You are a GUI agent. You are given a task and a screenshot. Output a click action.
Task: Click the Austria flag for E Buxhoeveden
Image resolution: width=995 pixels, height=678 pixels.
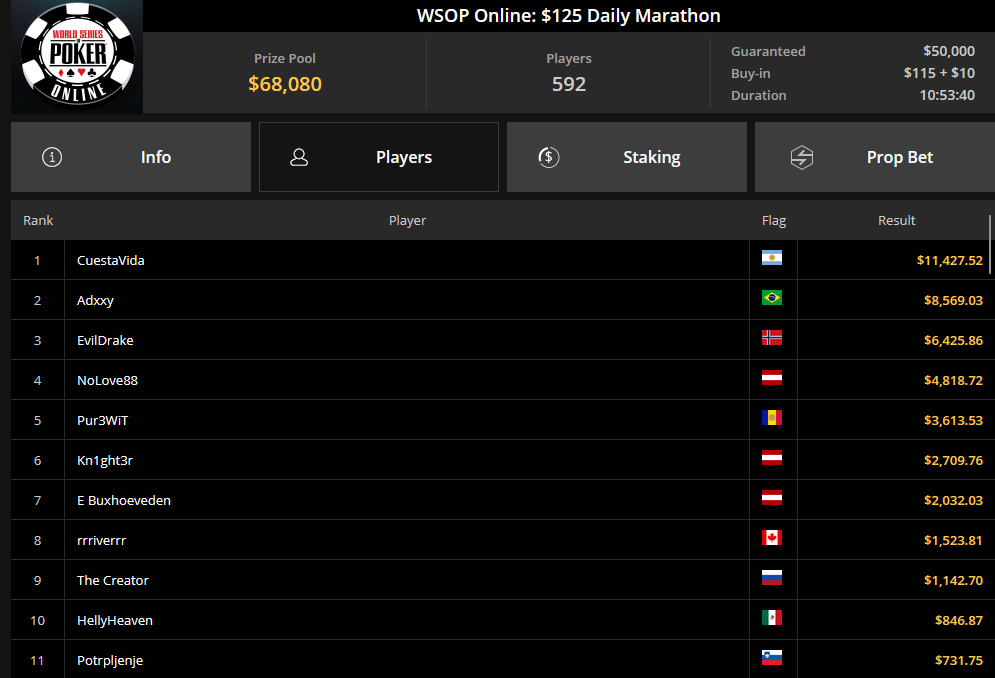pyautogui.click(x=772, y=498)
